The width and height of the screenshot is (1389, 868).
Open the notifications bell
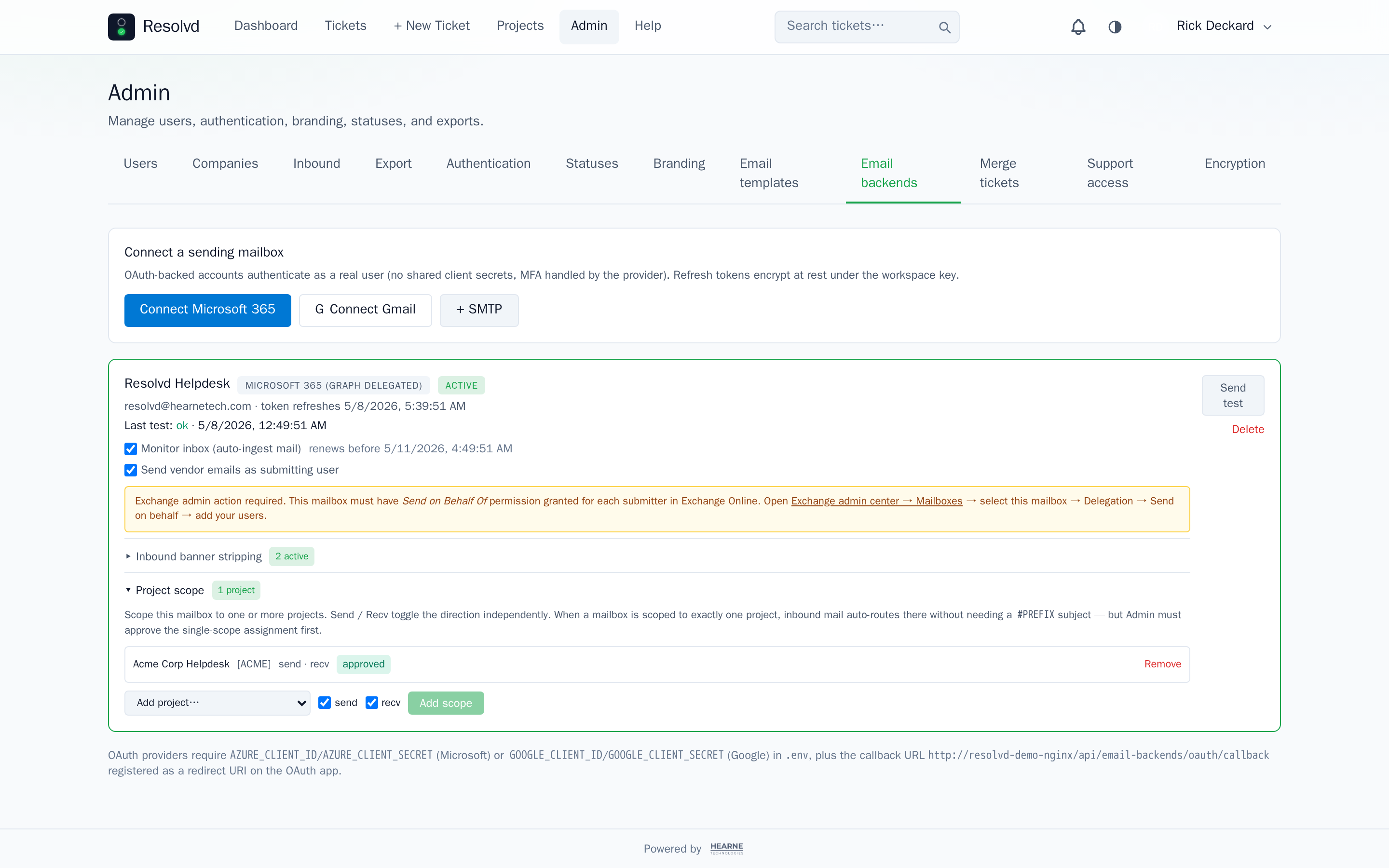coord(1078,27)
